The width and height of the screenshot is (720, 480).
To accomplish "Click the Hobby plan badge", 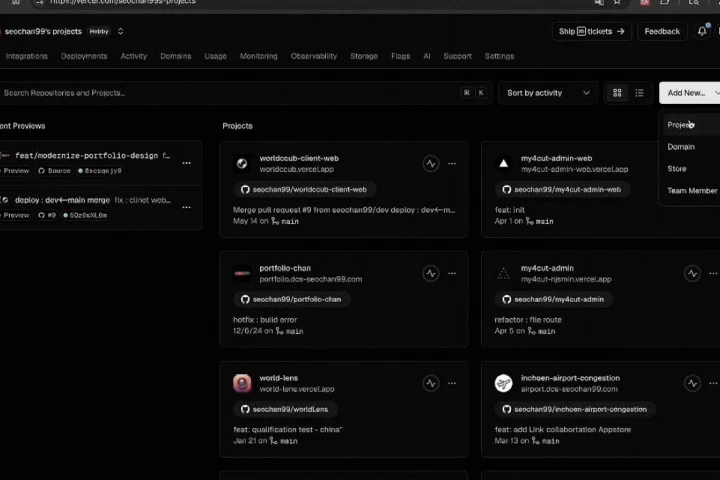I will coord(99,31).
